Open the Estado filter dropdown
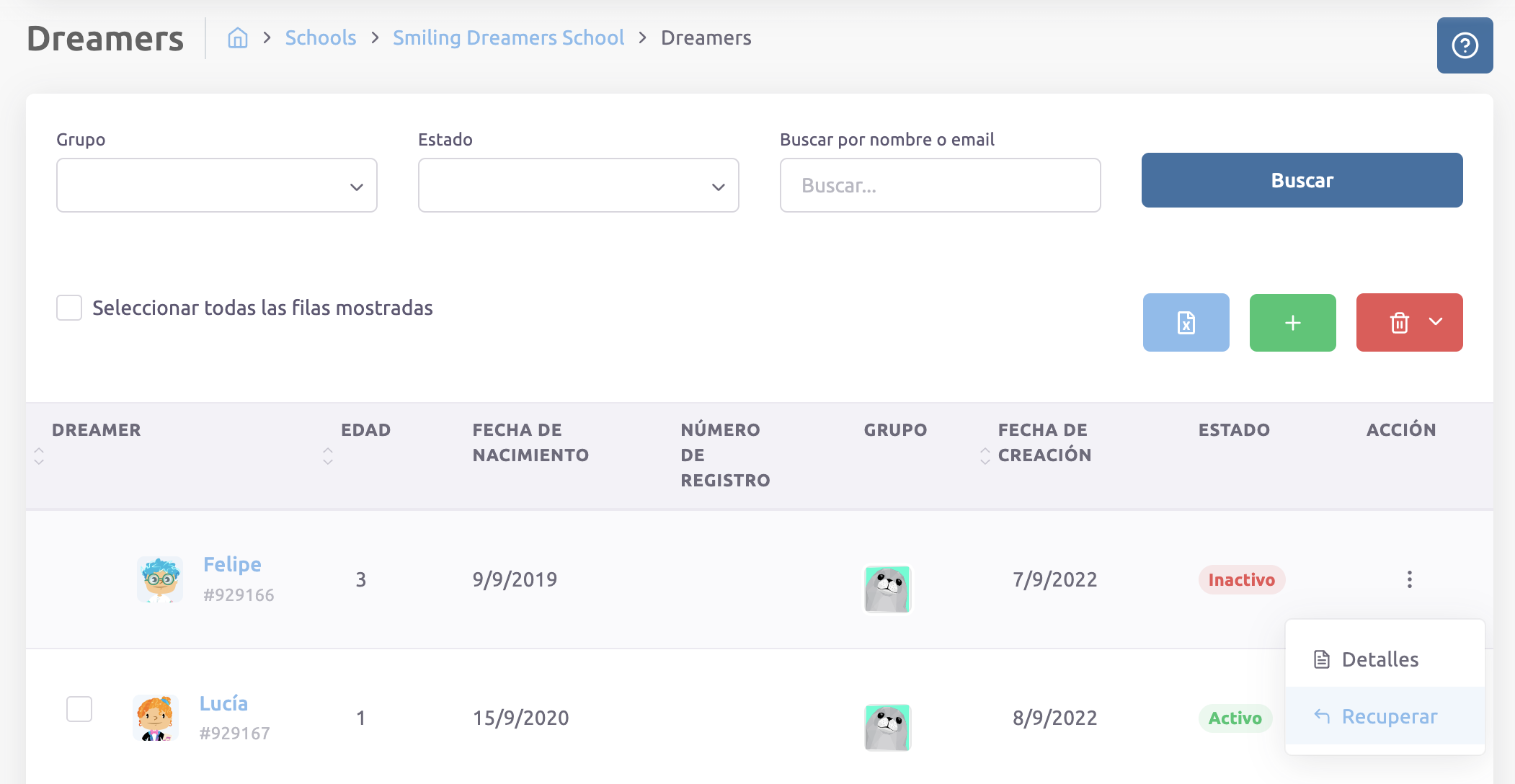The width and height of the screenshot is (1515, 784). coord(578,185)
